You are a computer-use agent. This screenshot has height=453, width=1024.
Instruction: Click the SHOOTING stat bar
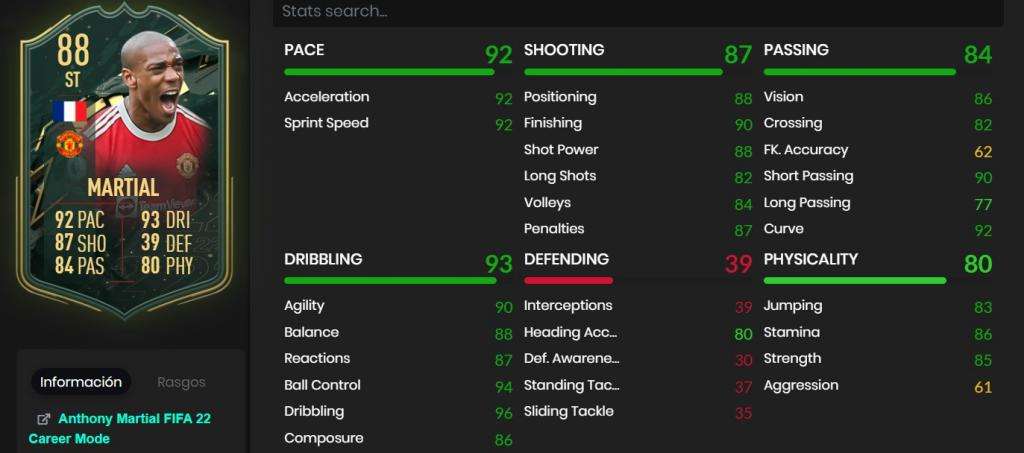(x=623, y=72)
